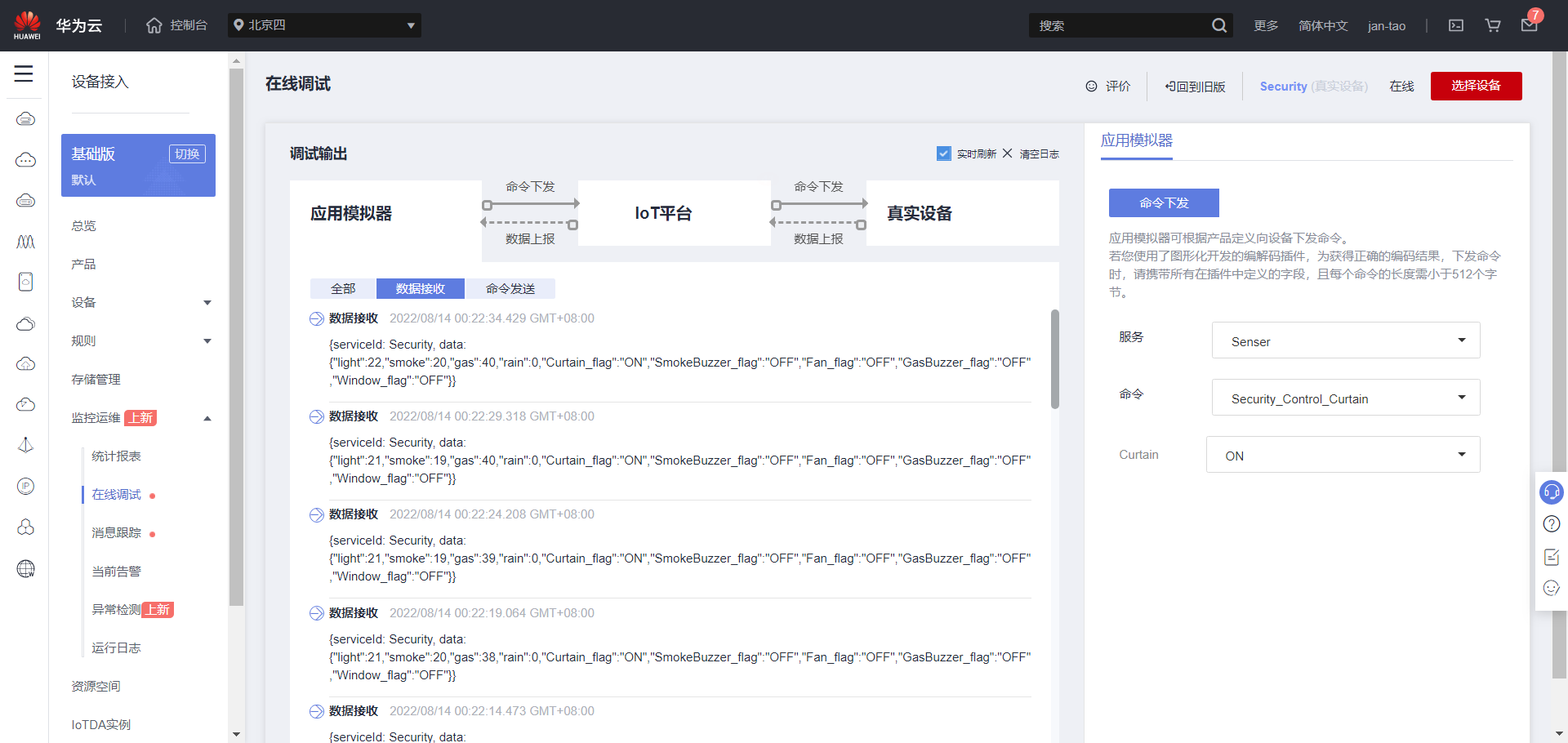Click the 切换 edition switch button

(x=187, y=153)
